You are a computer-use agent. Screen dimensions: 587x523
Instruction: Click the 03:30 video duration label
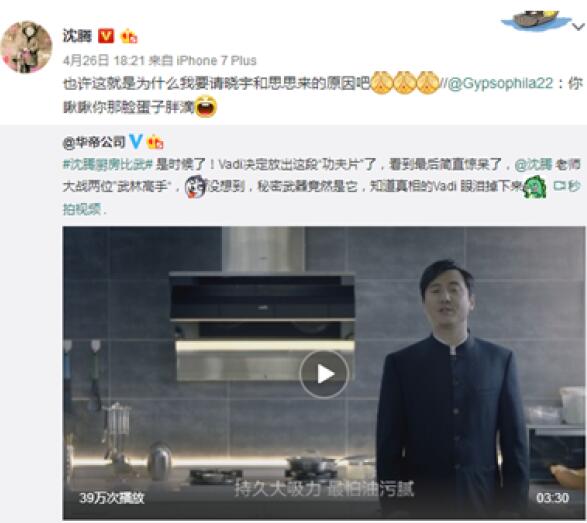pos(553,498)
